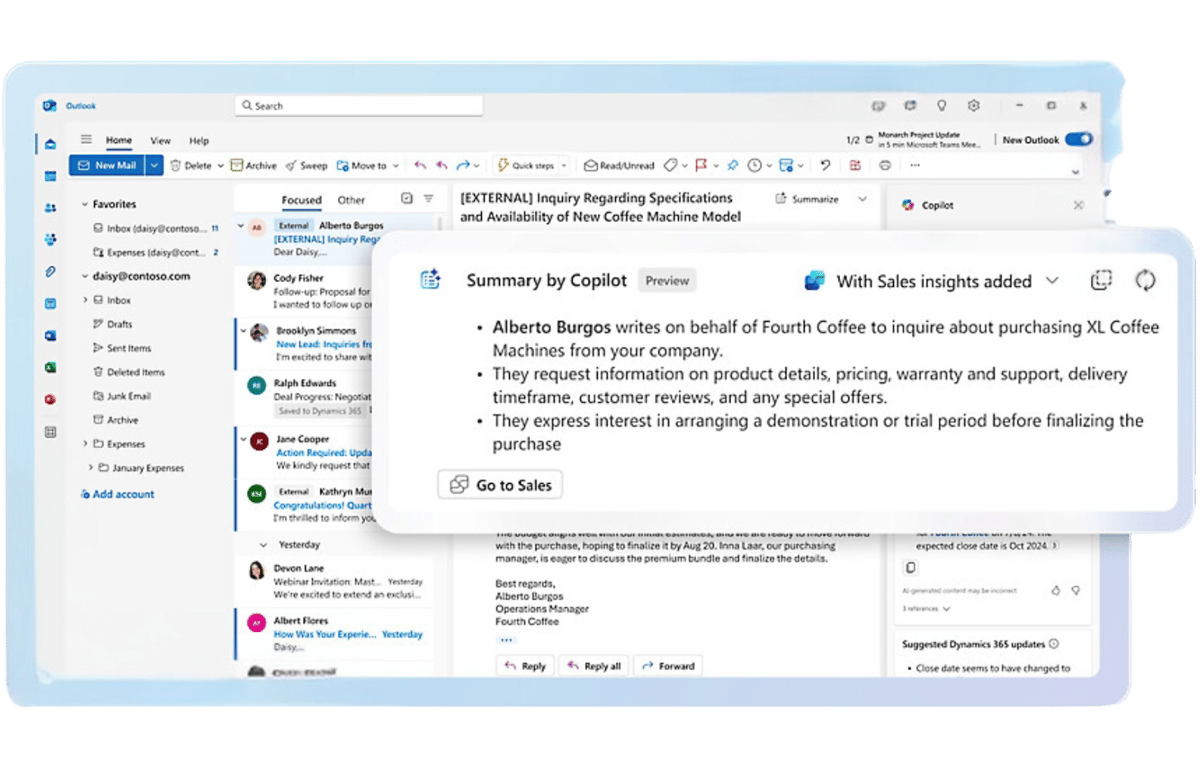Open People contacts in app bar

pyautogui.click(x=50, y=207)
